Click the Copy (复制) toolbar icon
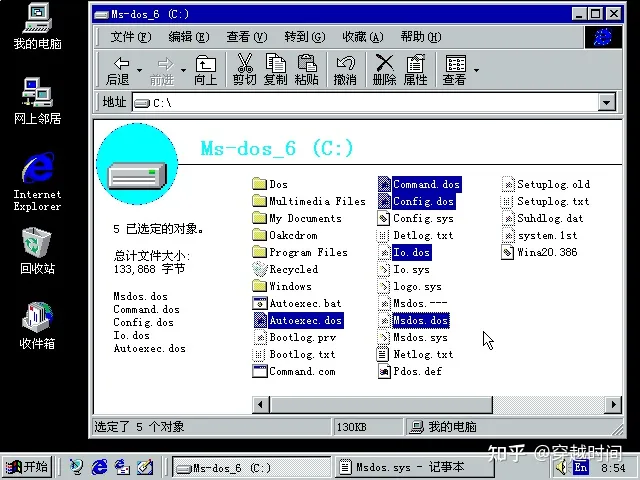Image resolution: width=640 pixels, height=480 pixels. 276,69
